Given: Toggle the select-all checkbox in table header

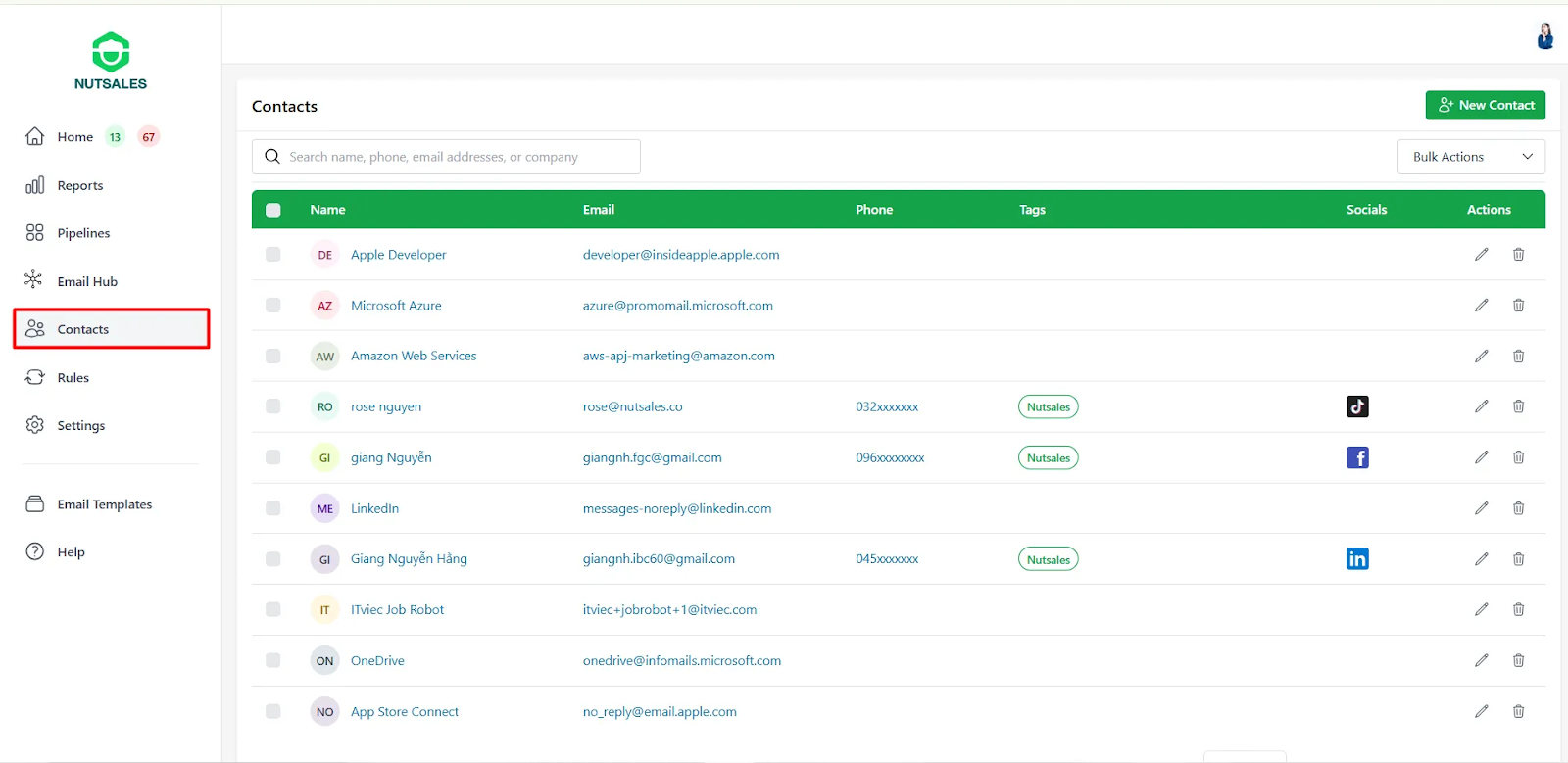Looking at the screenshot, I should (x=273, y=210).
